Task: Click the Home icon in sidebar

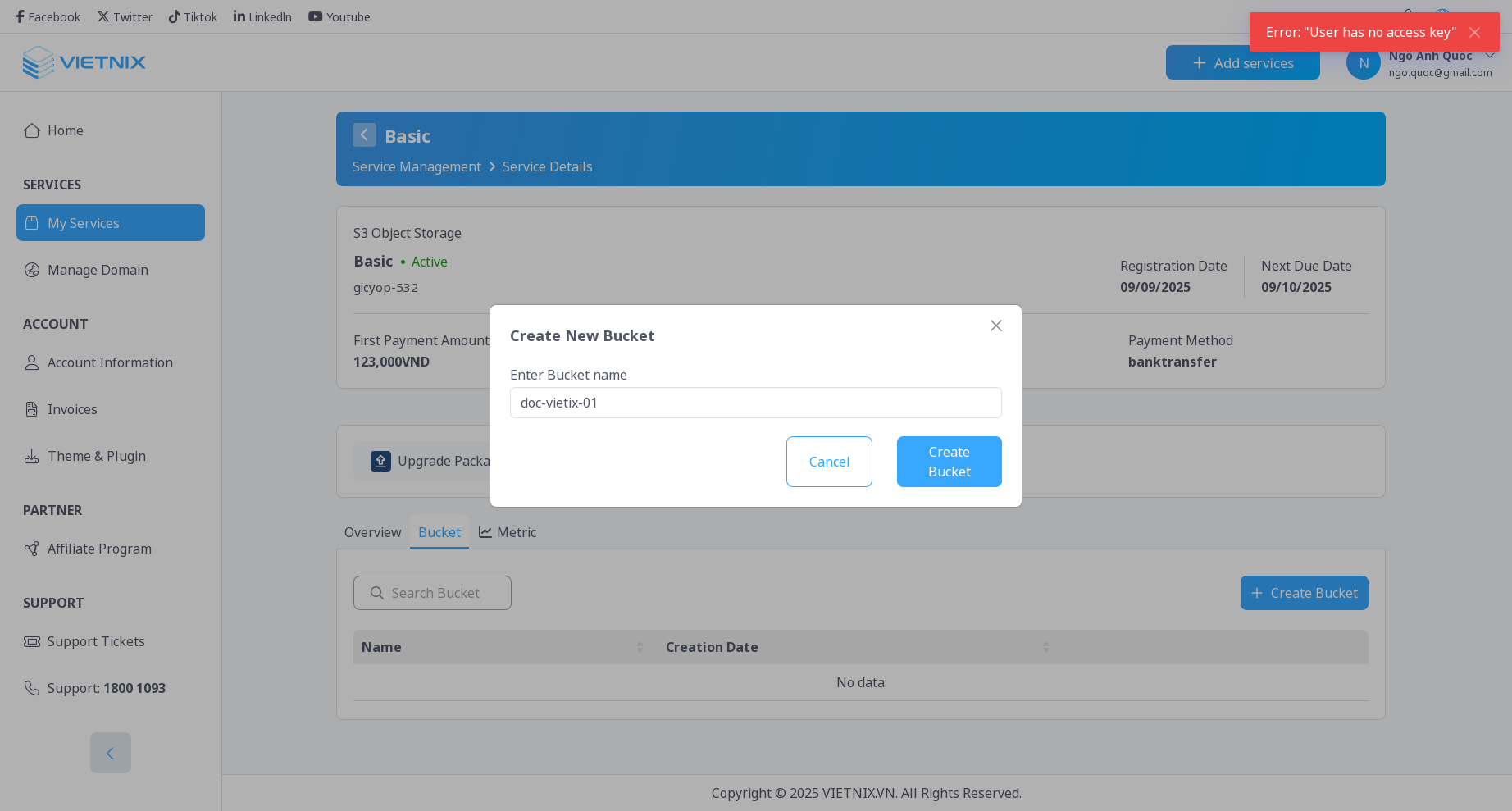Action: pyautogui.click(x=32, y=130)
